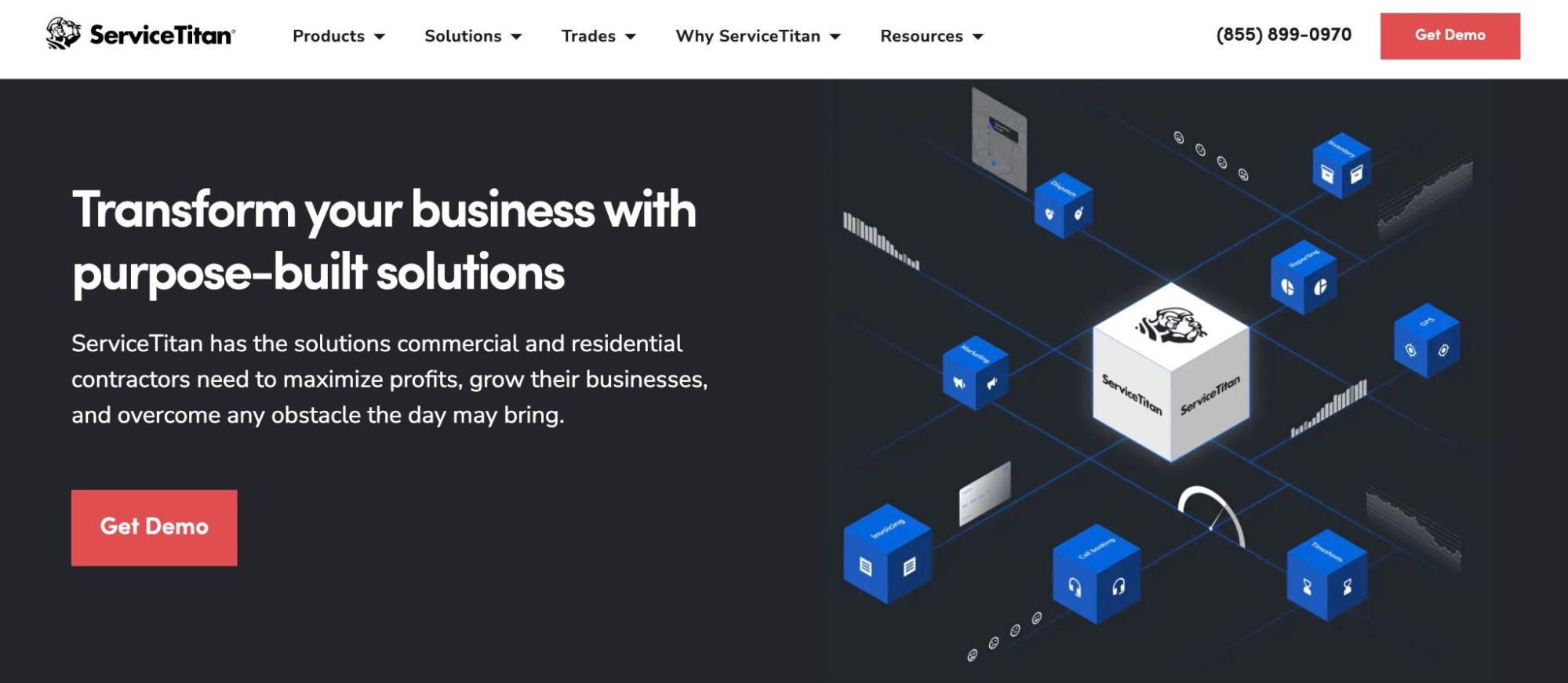The image size is (1568, 683).
Task: Select the Timesheets hourglass cube
Action: [1327, 575]
